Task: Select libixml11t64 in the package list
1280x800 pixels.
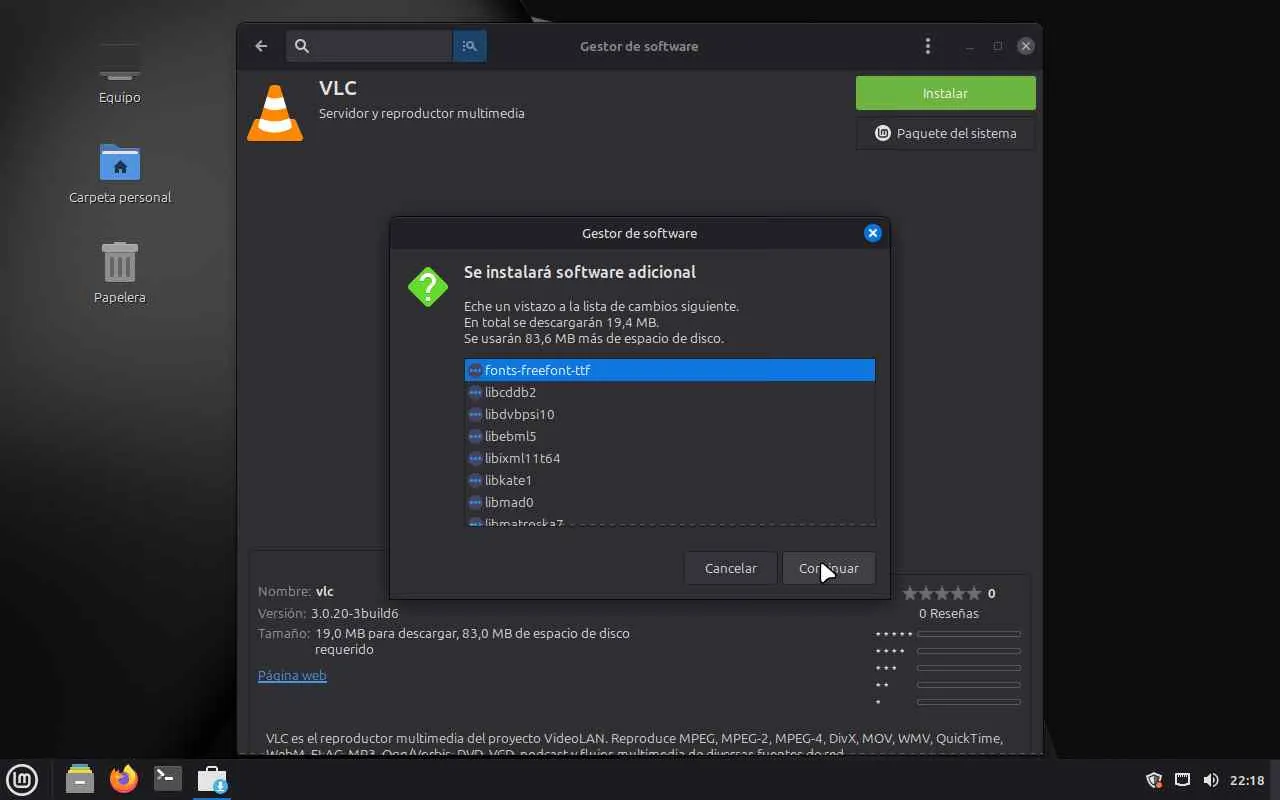Action: tap(670, 458)
